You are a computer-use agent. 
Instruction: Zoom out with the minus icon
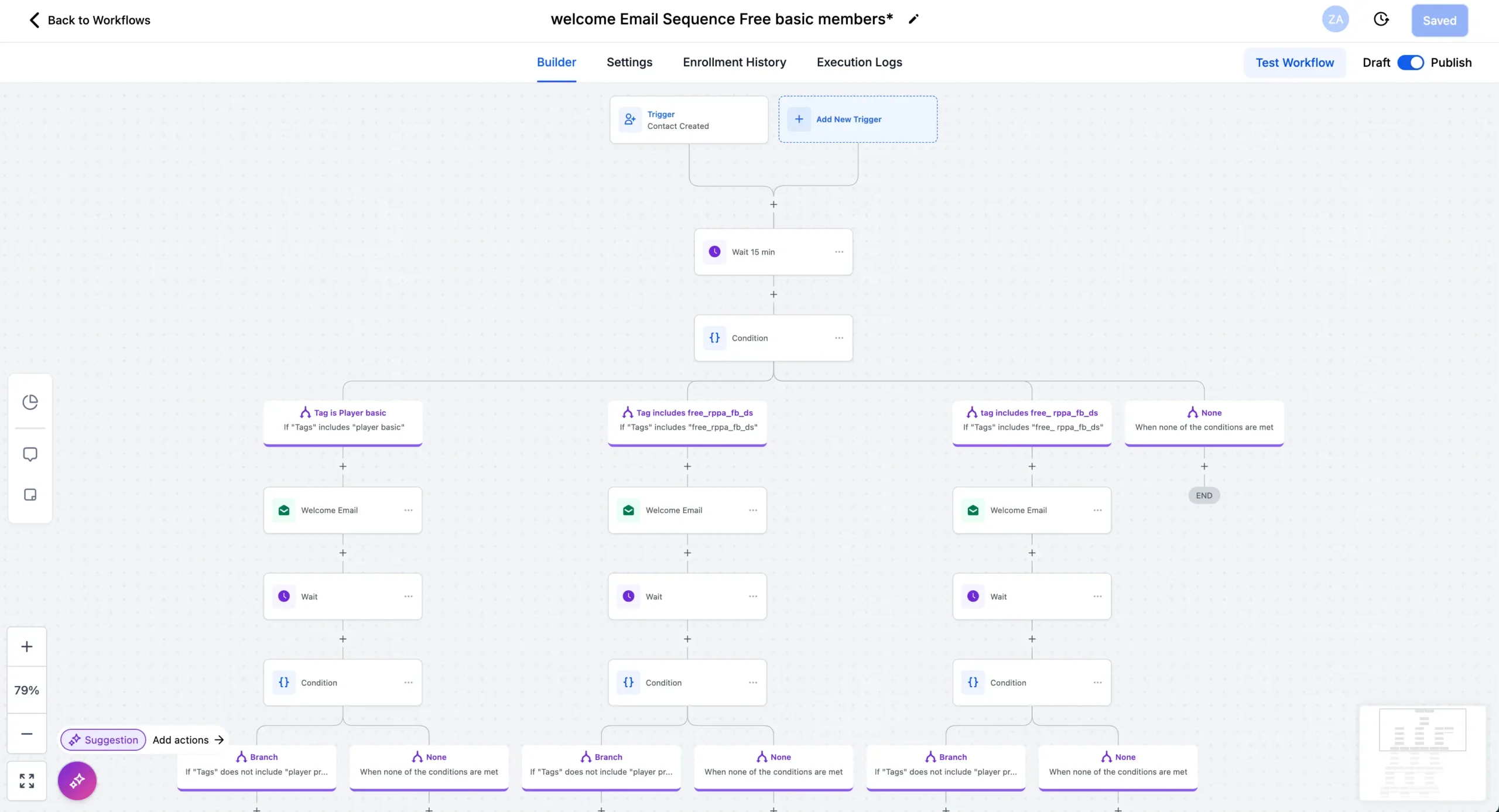pos(27,734)
